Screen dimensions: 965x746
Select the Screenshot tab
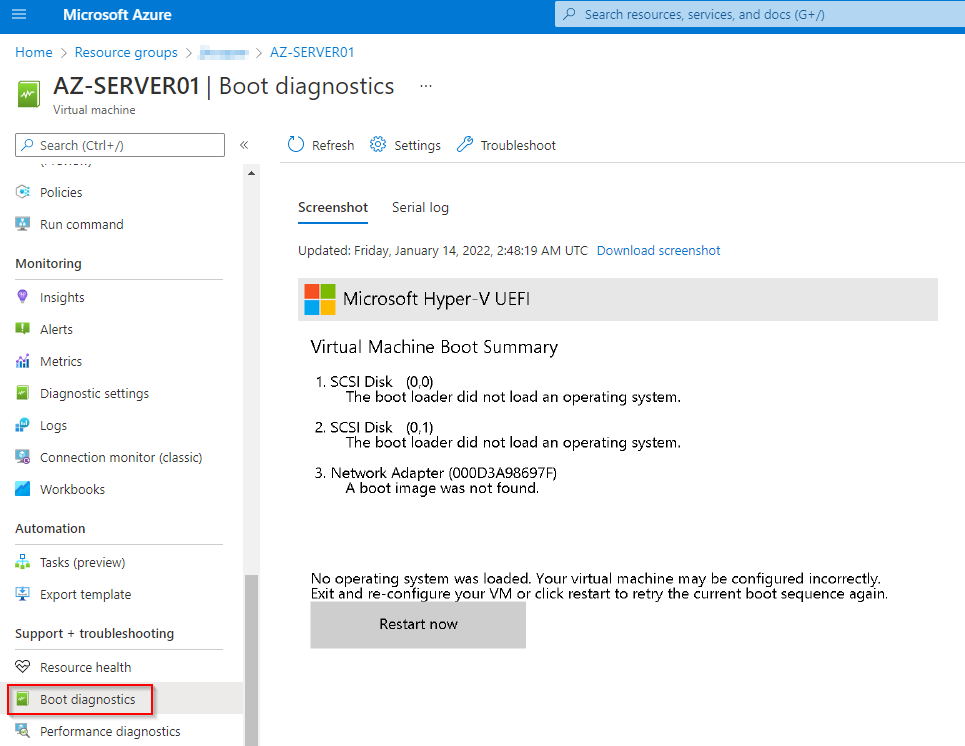click(332, 207)
